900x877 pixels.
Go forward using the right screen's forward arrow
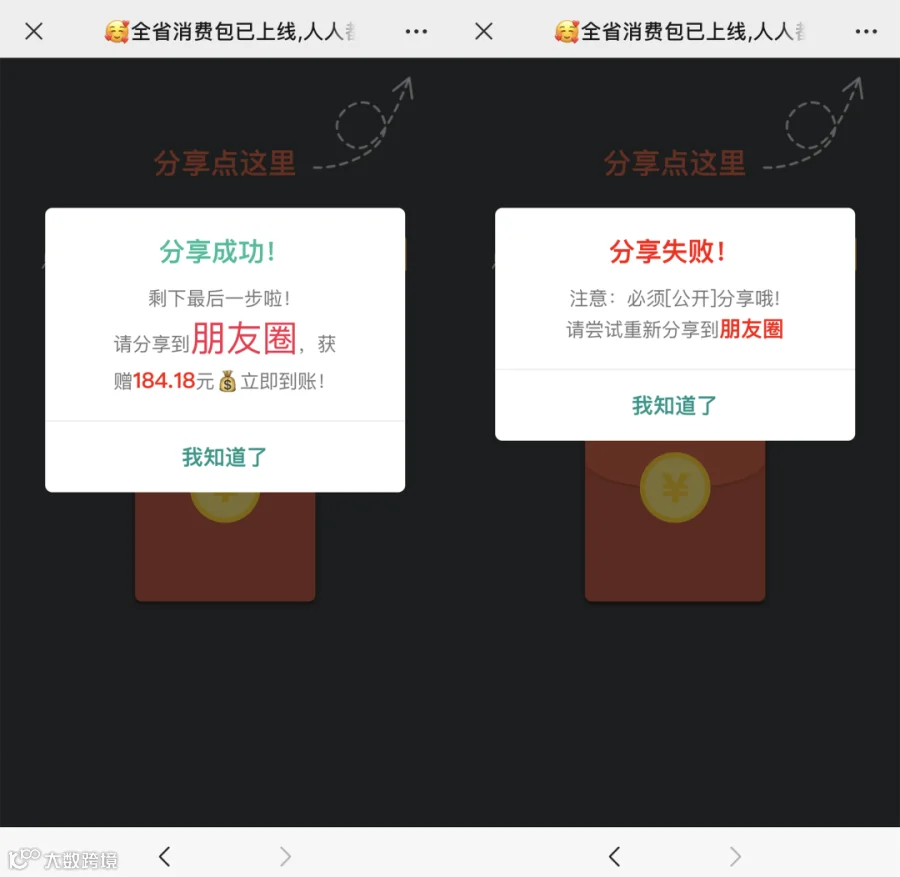735,856
